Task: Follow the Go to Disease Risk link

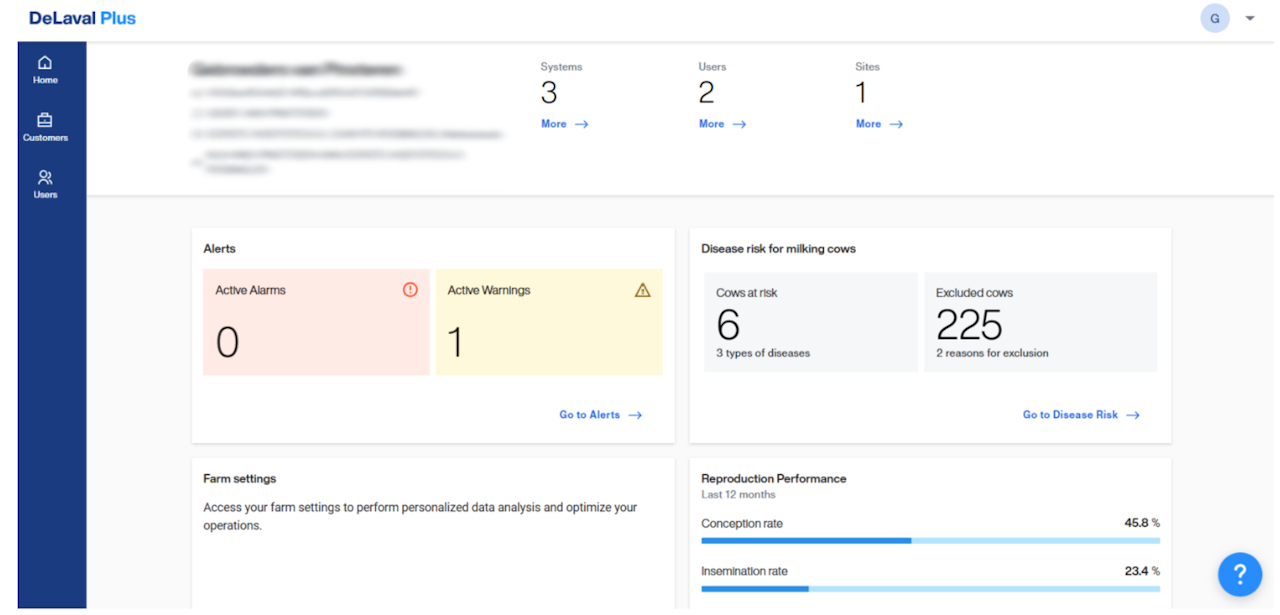Action: coord(1080,415)
